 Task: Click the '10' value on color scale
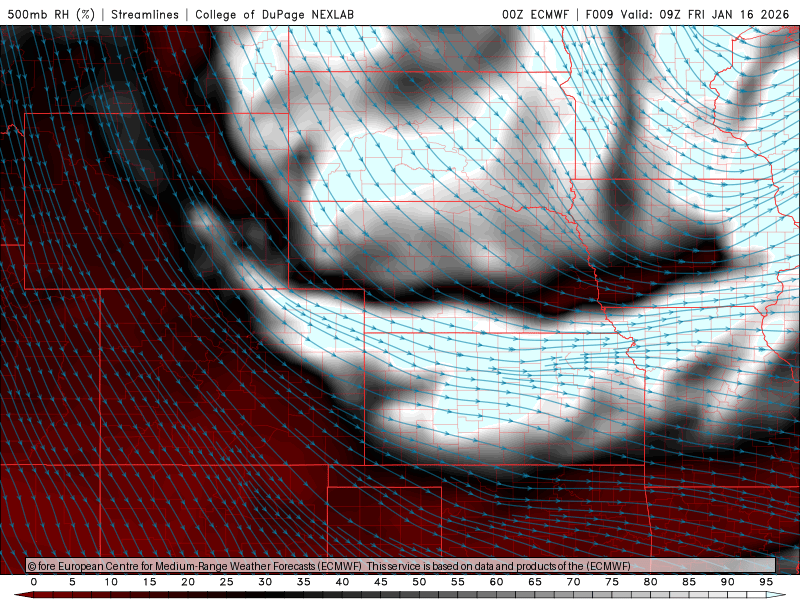coord(111,582)
